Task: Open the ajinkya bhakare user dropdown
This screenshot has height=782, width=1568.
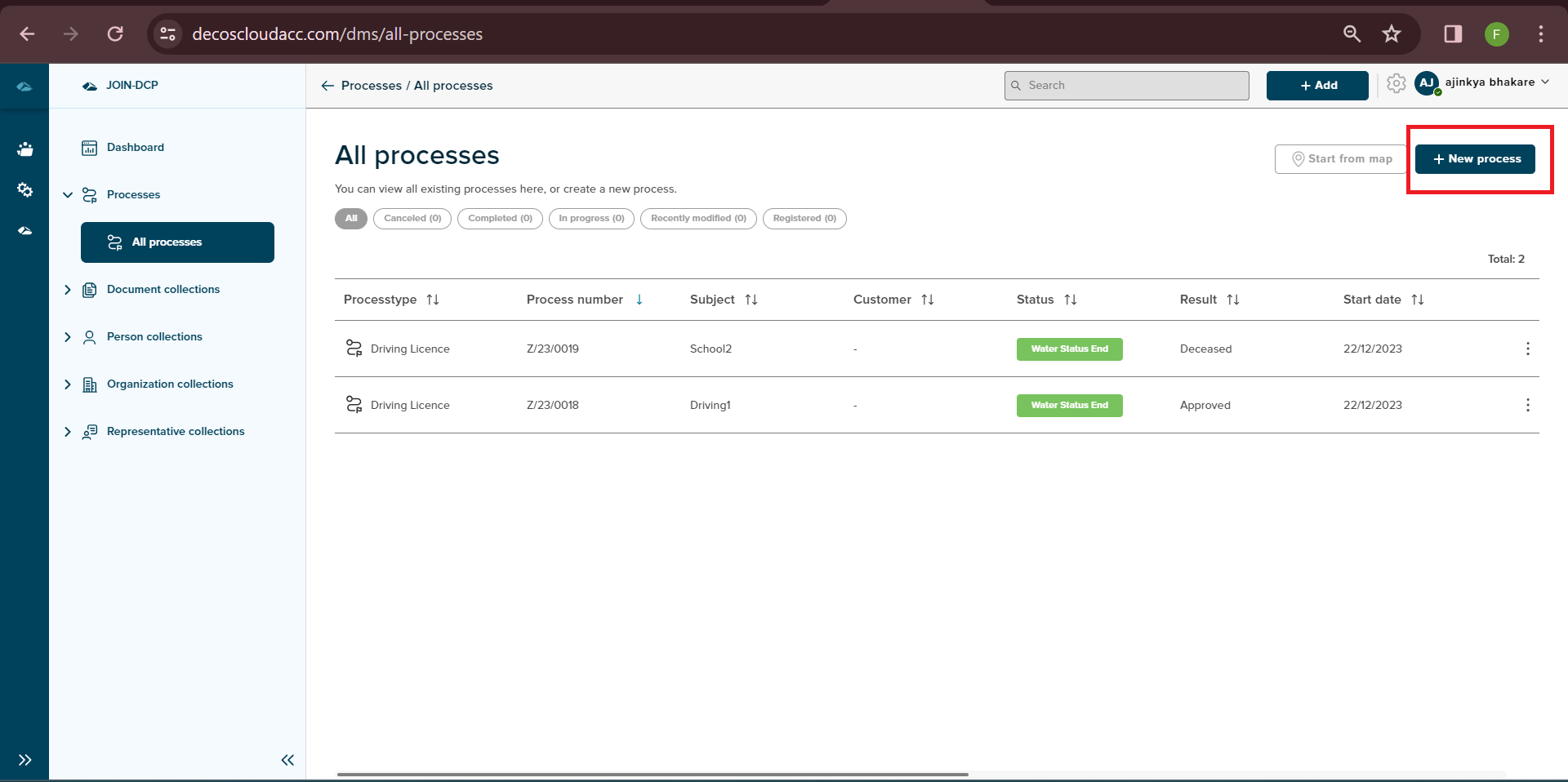Action: [x=1490, y=82]
